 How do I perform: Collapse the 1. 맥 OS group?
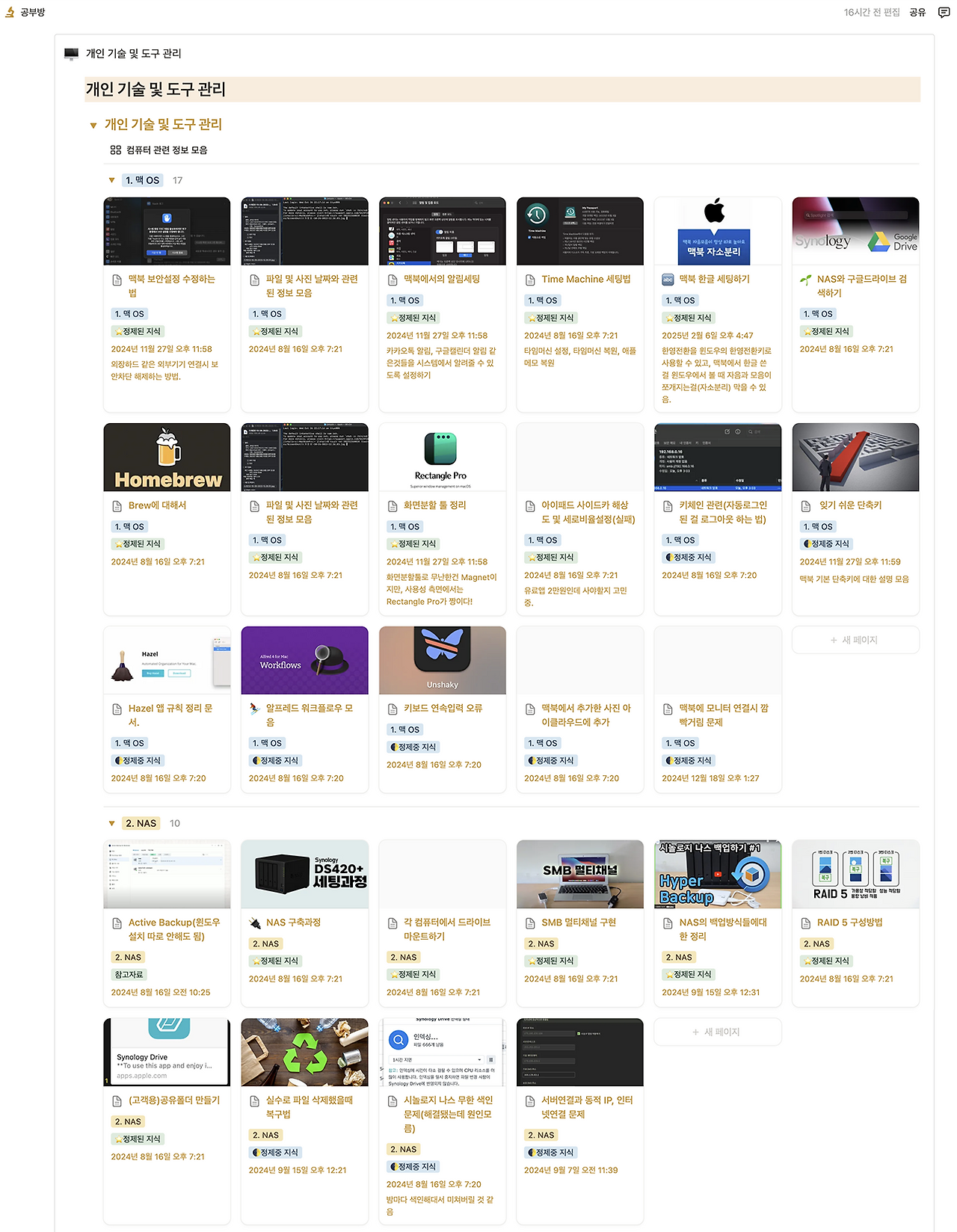pos(111,180)
